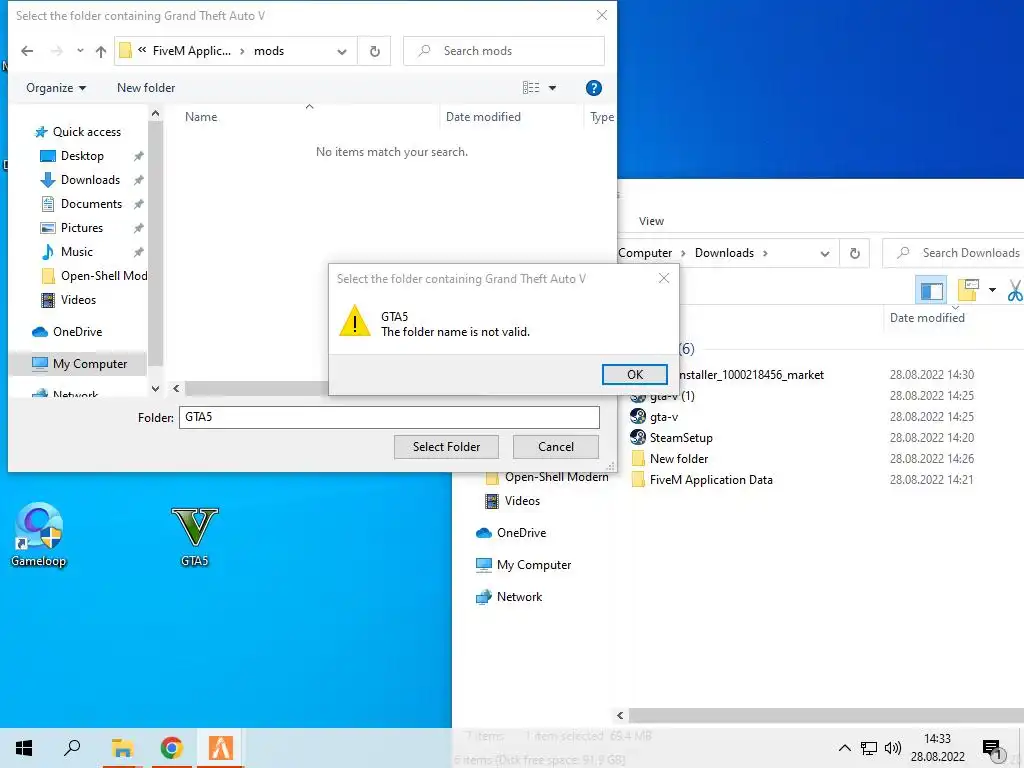This screenshot has width=1024, height=768.
Task: Select the installer_1000218456_market file
Action: [751, 375]
